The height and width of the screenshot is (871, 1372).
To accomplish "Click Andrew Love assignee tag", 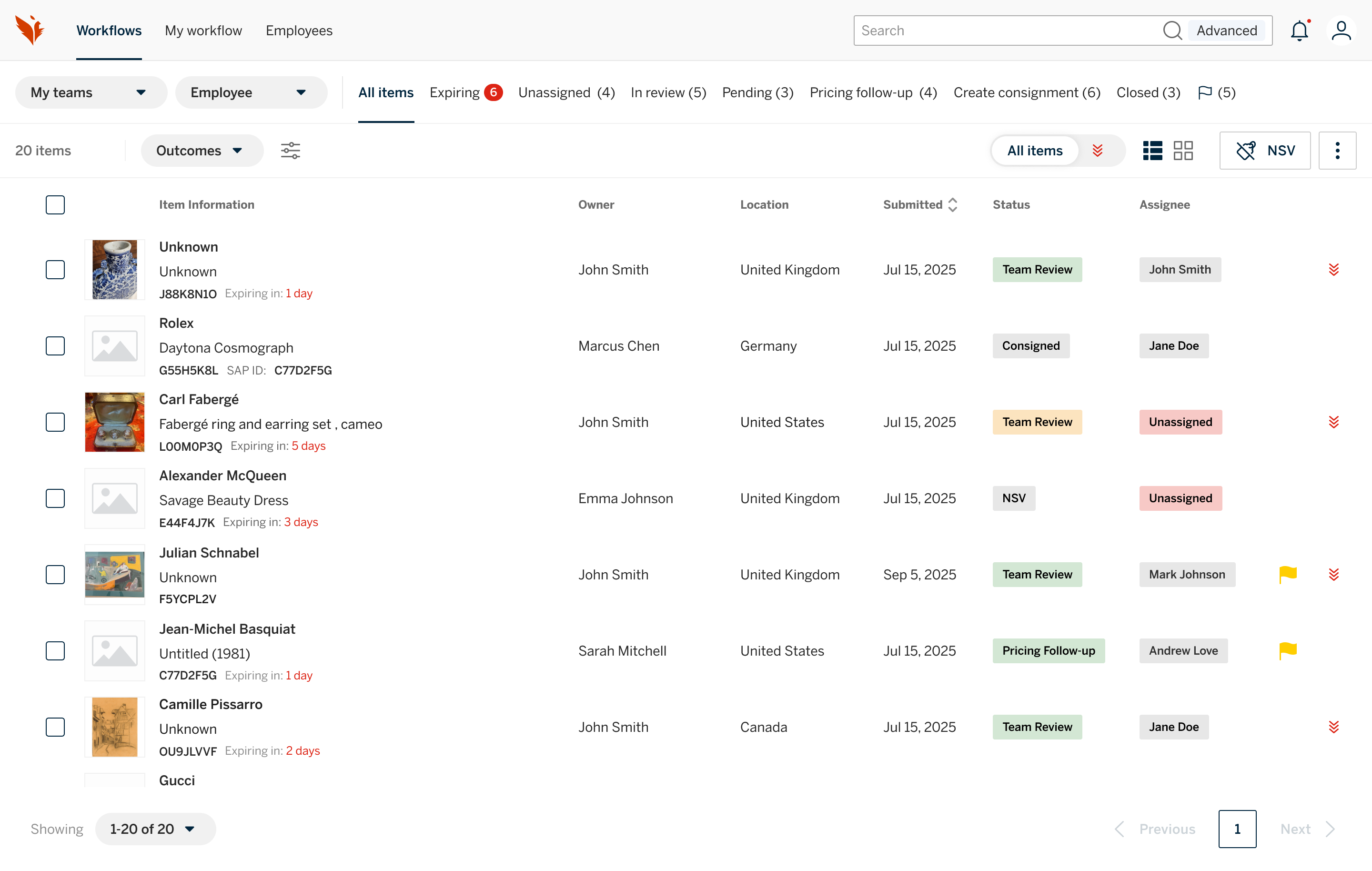I will (x=1183, y=650).
